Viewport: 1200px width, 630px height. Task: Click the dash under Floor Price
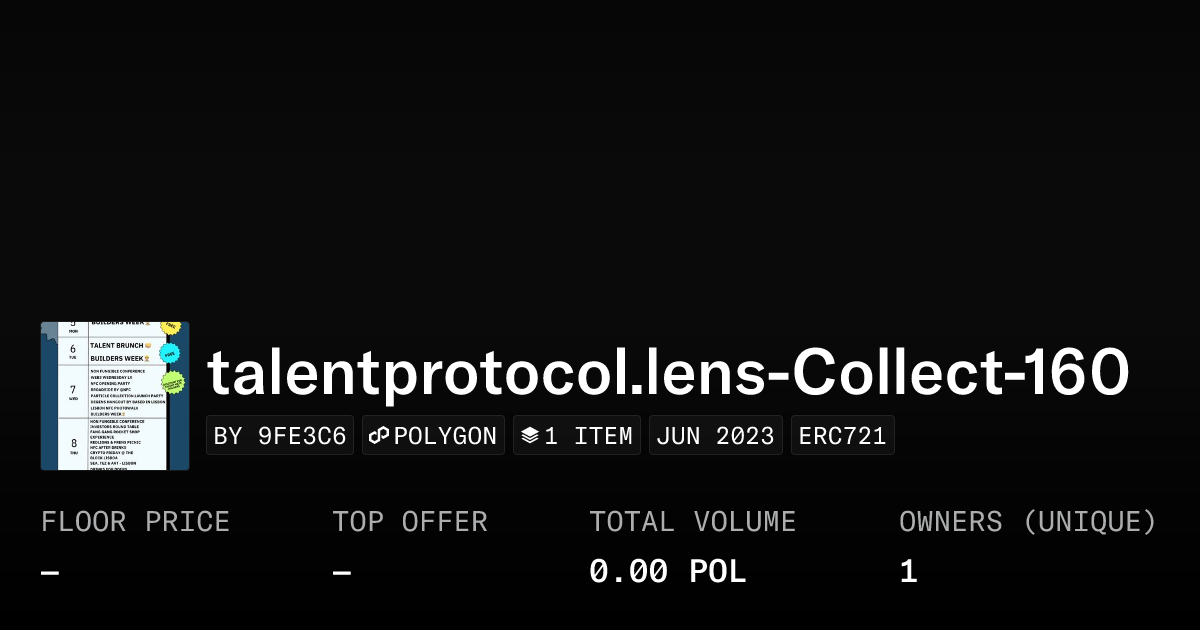coord(50,573)
